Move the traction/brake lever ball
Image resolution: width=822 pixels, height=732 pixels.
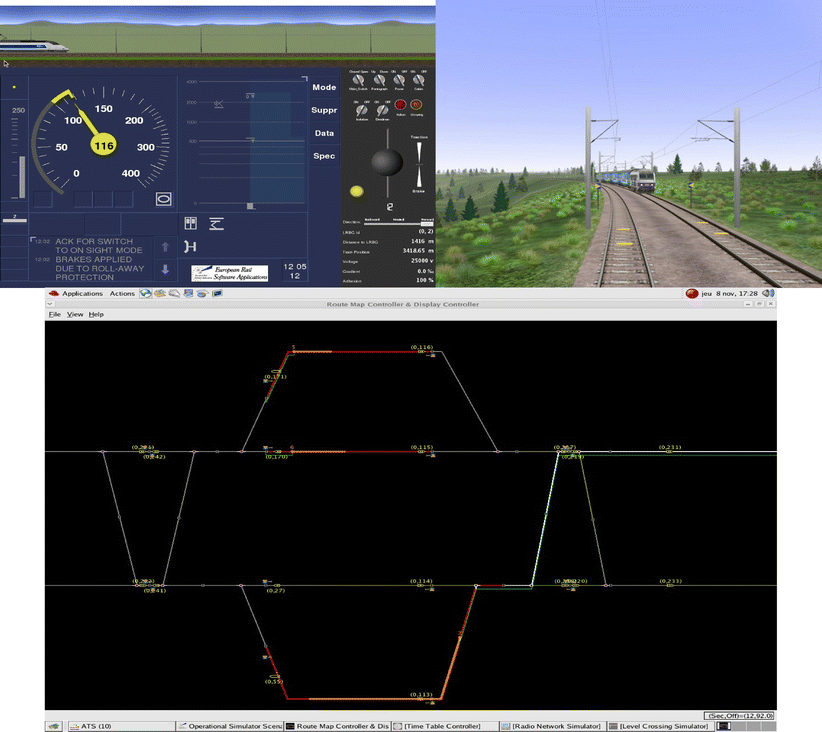[x=385, y=161]
